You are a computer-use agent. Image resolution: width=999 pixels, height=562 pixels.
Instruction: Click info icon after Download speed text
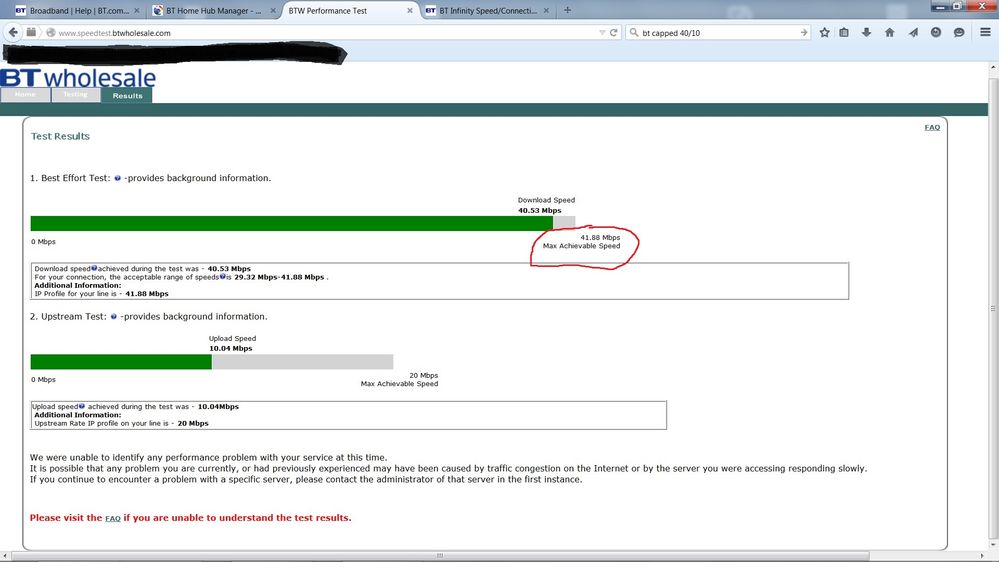click(94, 268)
